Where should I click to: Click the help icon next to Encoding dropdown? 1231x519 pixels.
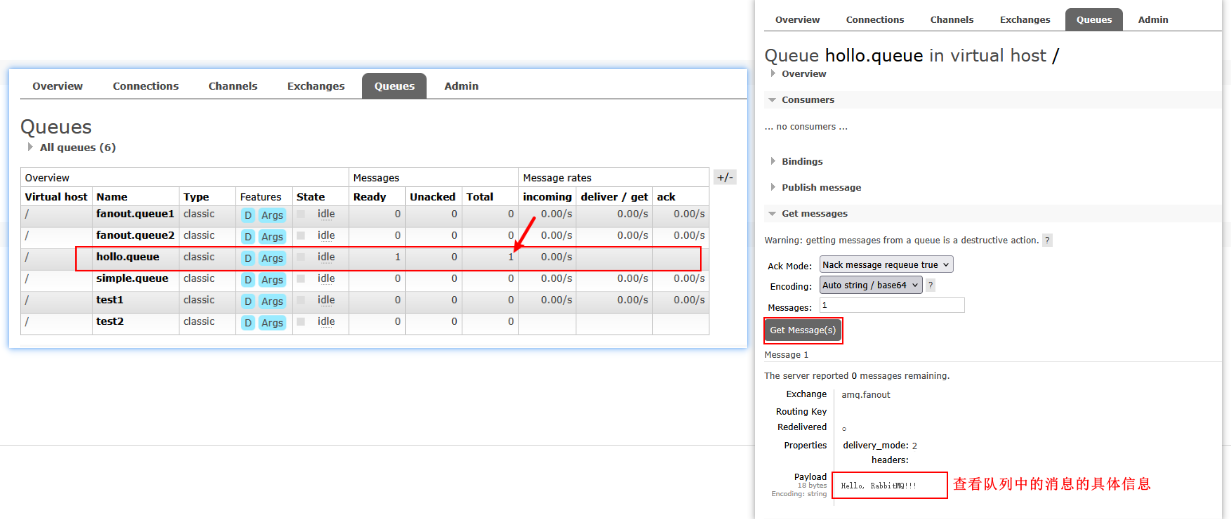[x=930, y=285]
